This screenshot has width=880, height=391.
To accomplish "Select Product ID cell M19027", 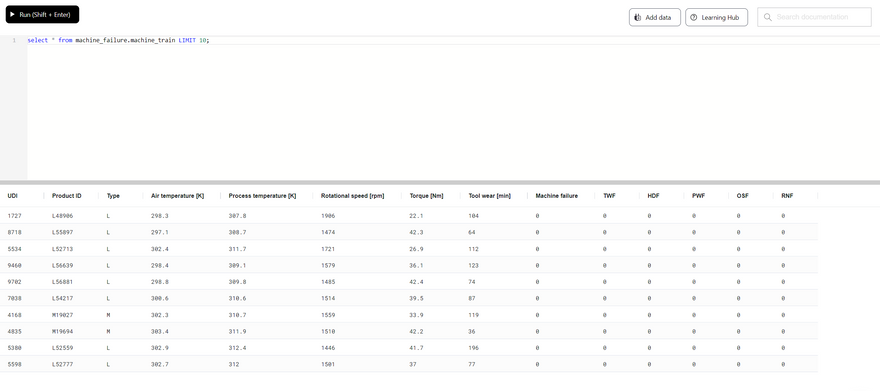I will click(x=62, y=315).
